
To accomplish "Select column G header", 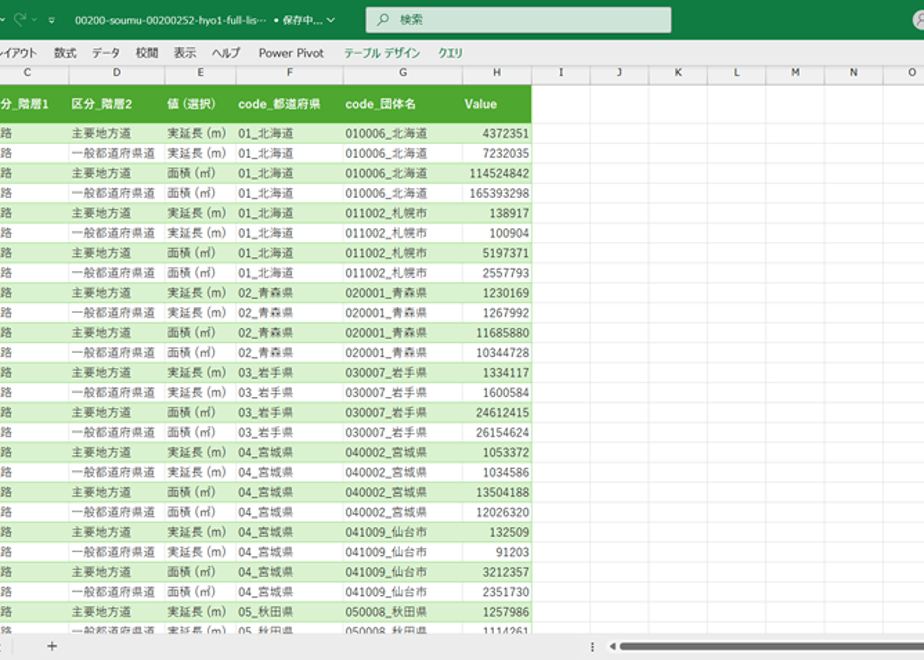I will pyautogui.click(x=402, y=72).
